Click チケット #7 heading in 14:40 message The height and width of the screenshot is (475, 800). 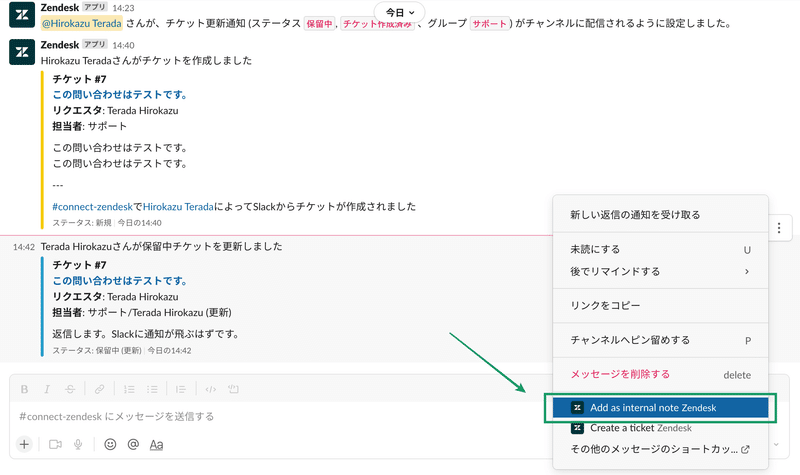pyautogui.click(x=80, y=79)
